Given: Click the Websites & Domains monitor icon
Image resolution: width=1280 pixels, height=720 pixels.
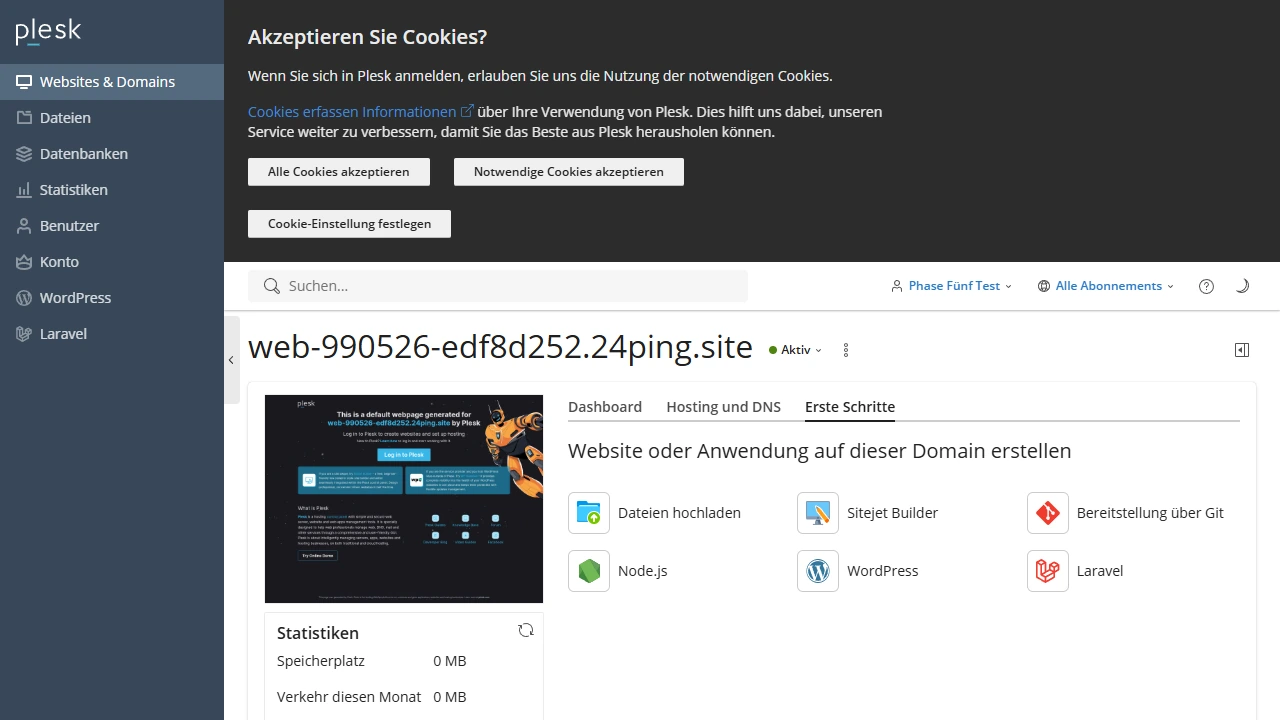Looking at the screenshot, I should pyautogui.click(x=24, y=82).
